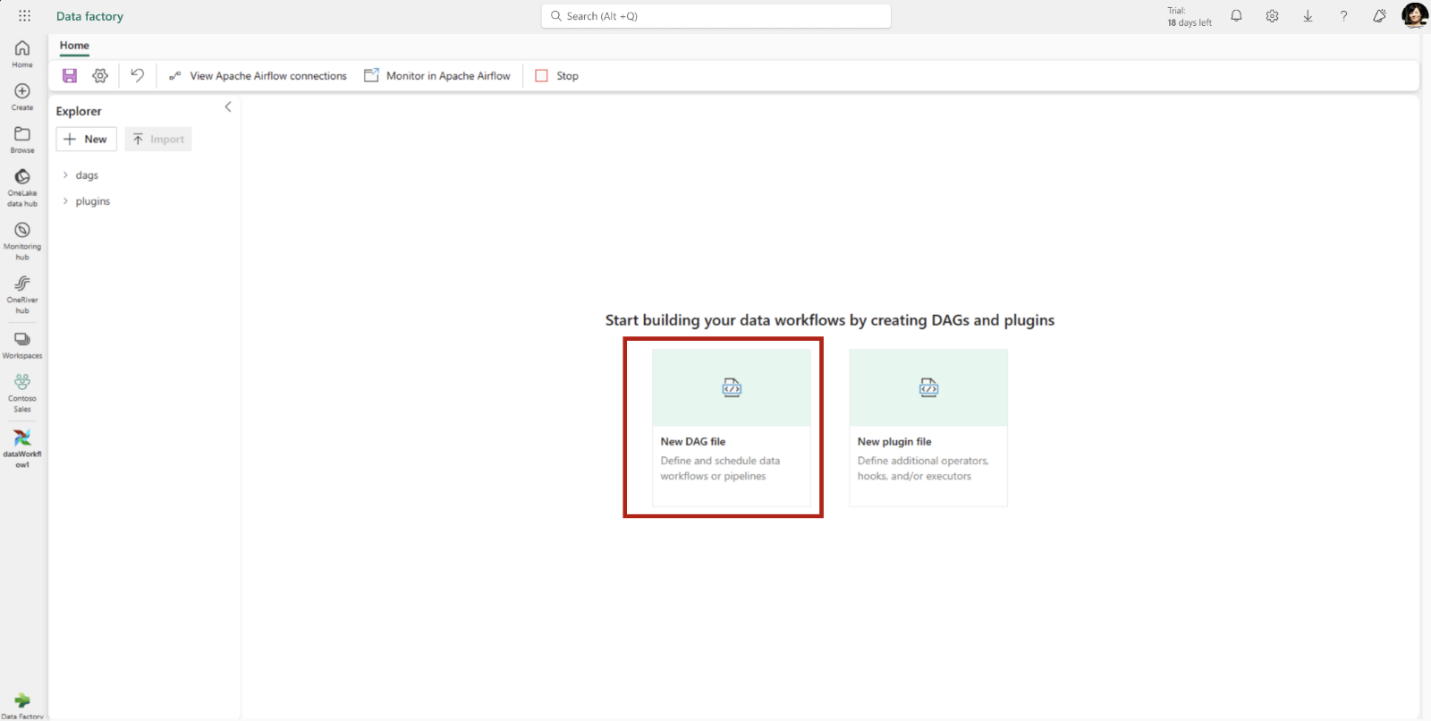Open the user profile avatar
The width and height of the screenshot is (1431, 721).
(1415, 16)
